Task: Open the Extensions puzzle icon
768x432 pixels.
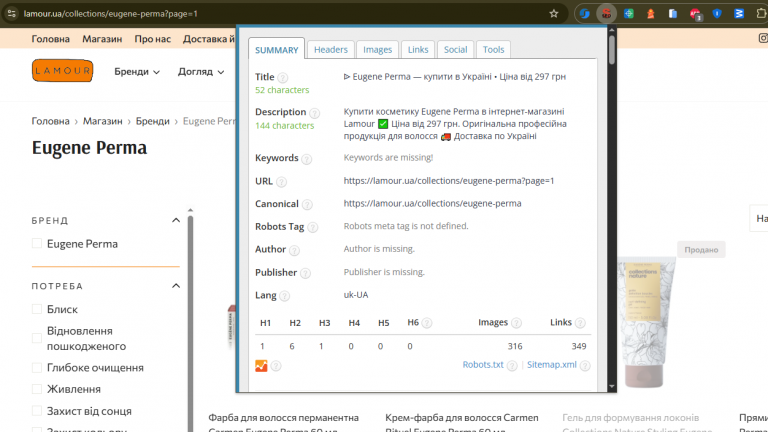Action: click(x=761, y=14)
